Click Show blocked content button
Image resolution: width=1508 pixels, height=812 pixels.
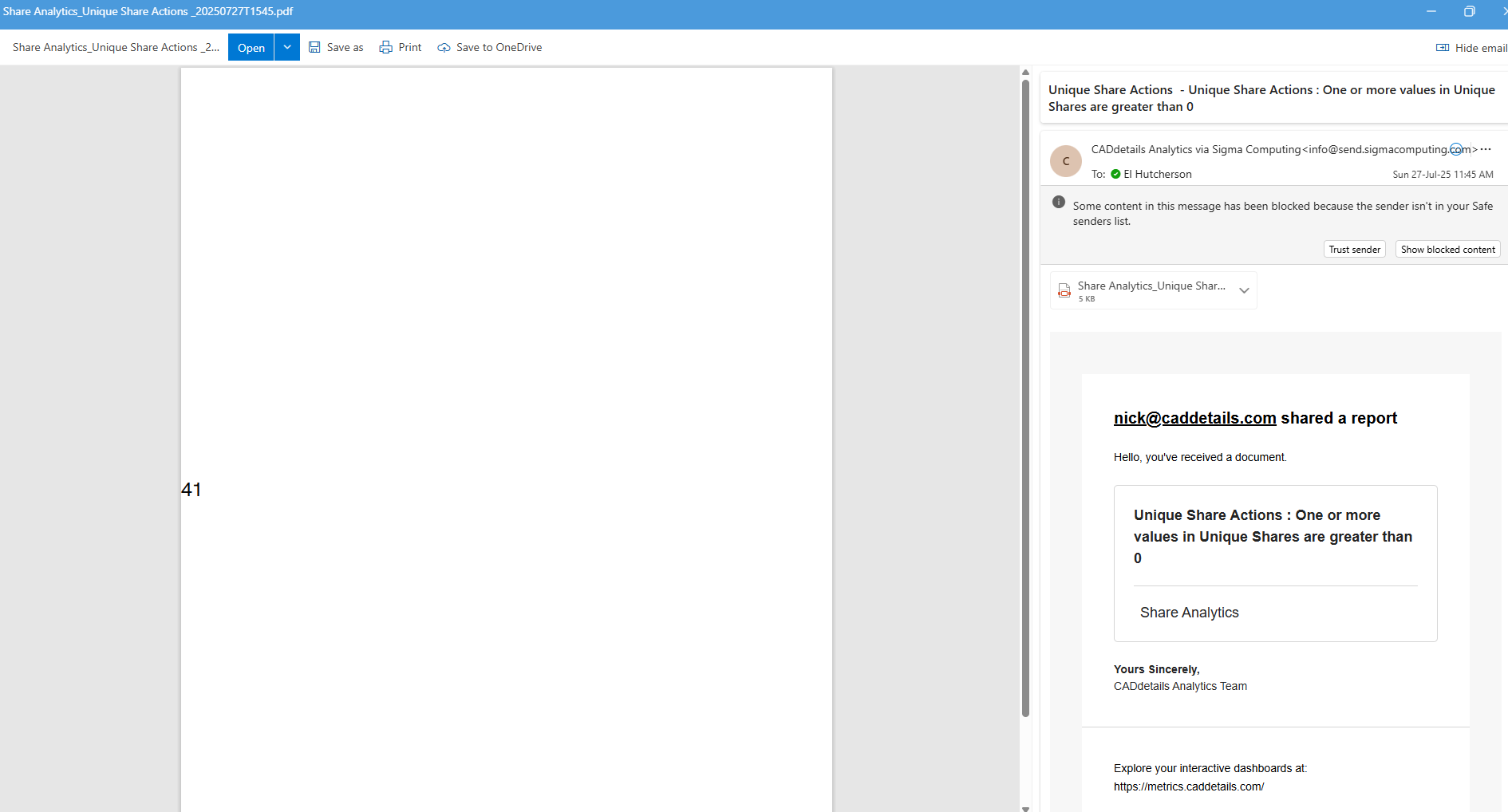click(1448, 250)
